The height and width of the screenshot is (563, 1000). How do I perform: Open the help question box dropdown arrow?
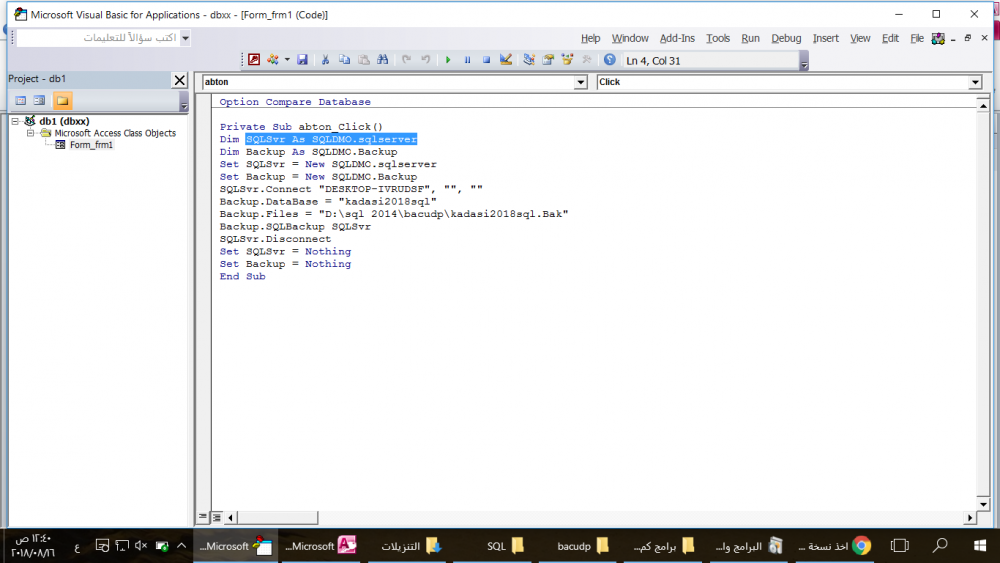click(x=186, y=38)
